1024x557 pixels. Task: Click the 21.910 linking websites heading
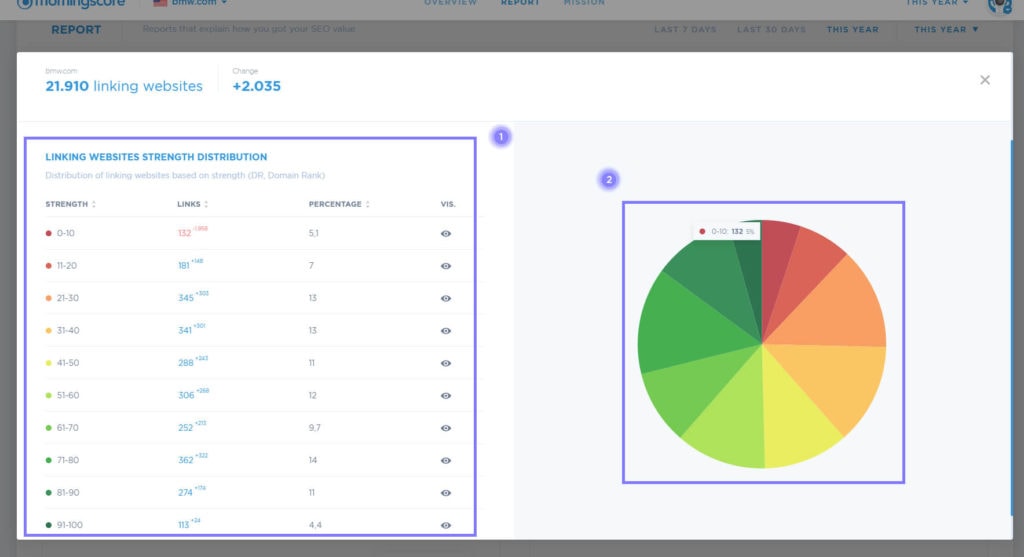[x=124, y=86]
